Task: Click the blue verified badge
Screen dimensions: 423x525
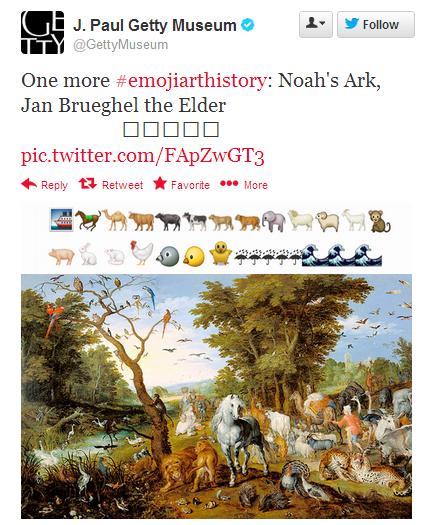Action: (x=248, y=25)
